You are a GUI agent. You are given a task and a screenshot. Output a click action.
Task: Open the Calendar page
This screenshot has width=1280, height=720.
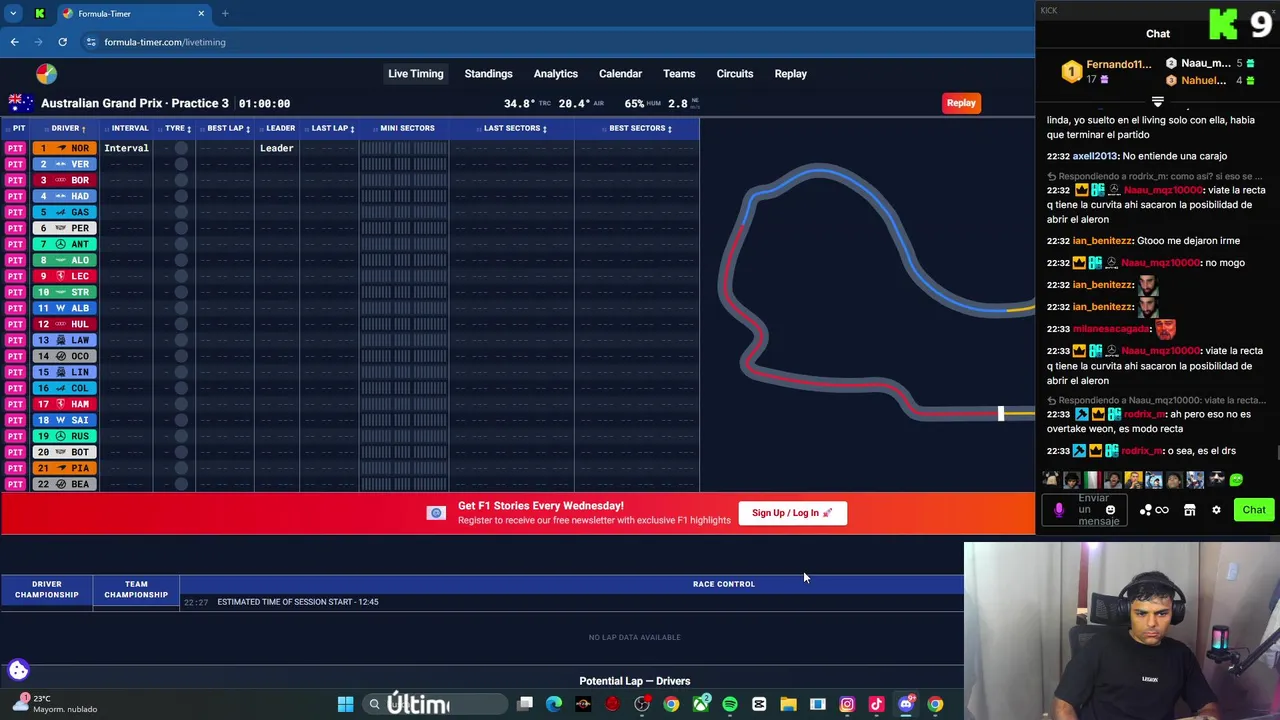pos(620,74)
